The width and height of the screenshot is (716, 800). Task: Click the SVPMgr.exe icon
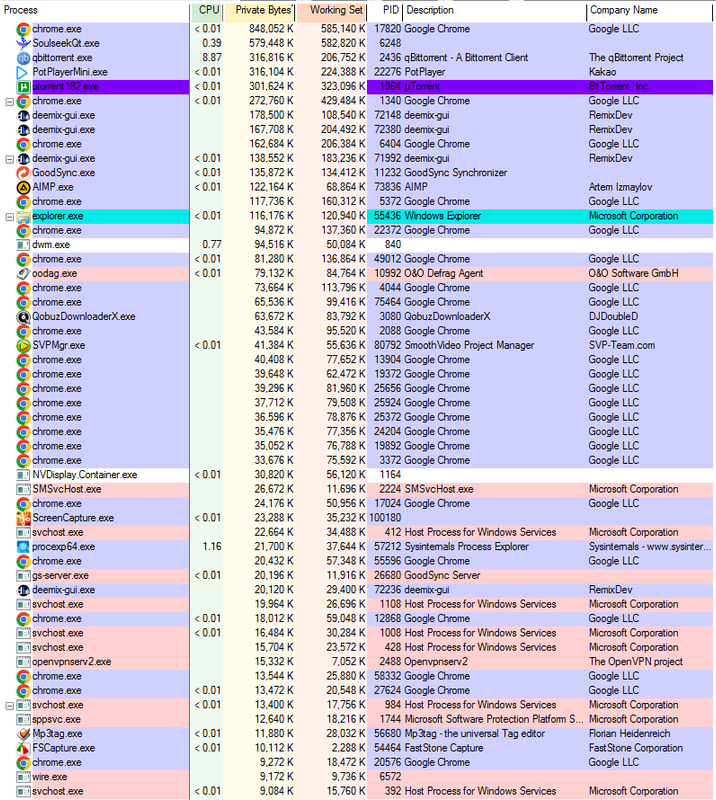(23, 345)
